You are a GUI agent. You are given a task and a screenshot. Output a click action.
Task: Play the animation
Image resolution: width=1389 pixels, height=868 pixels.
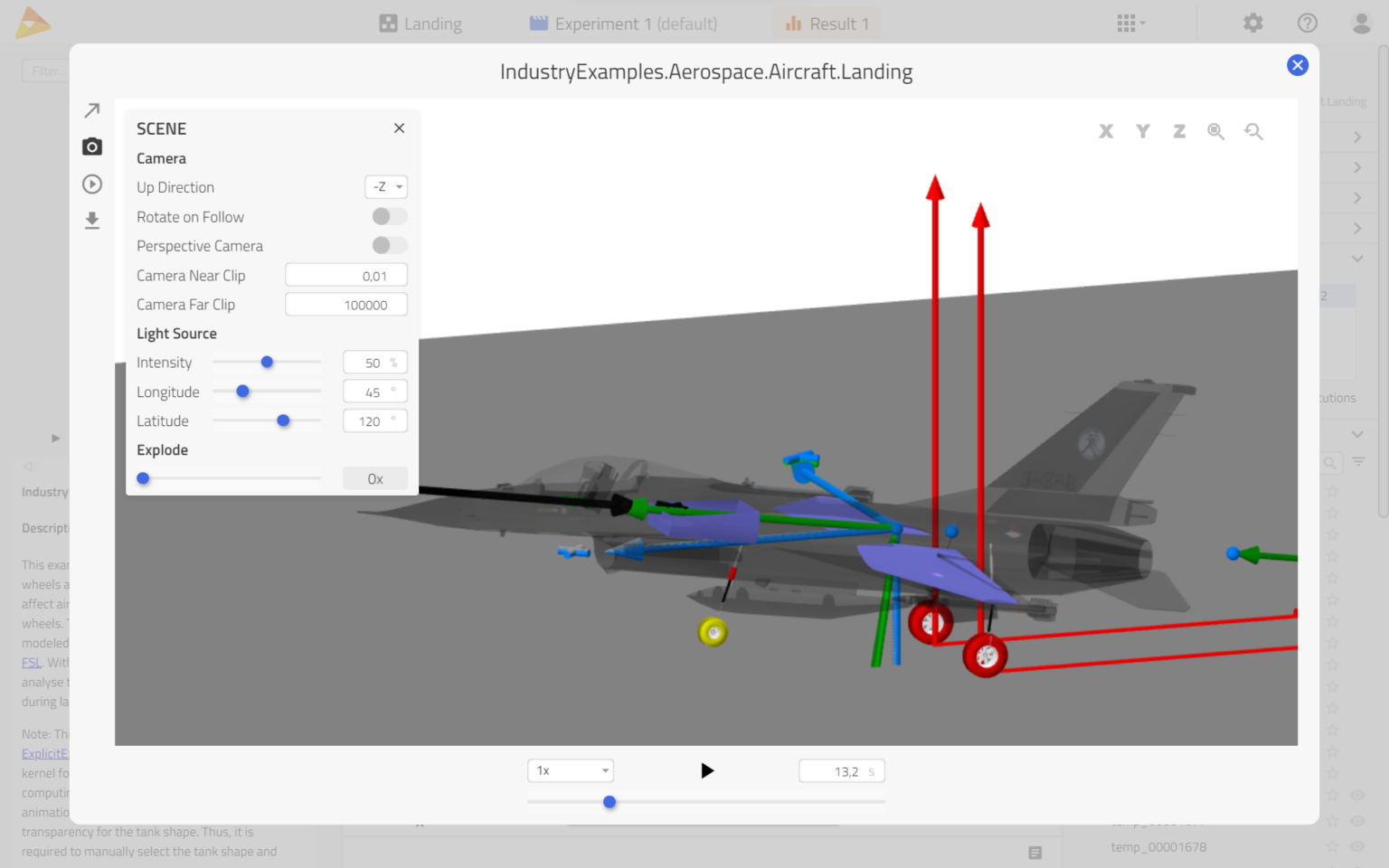(707, 770)
